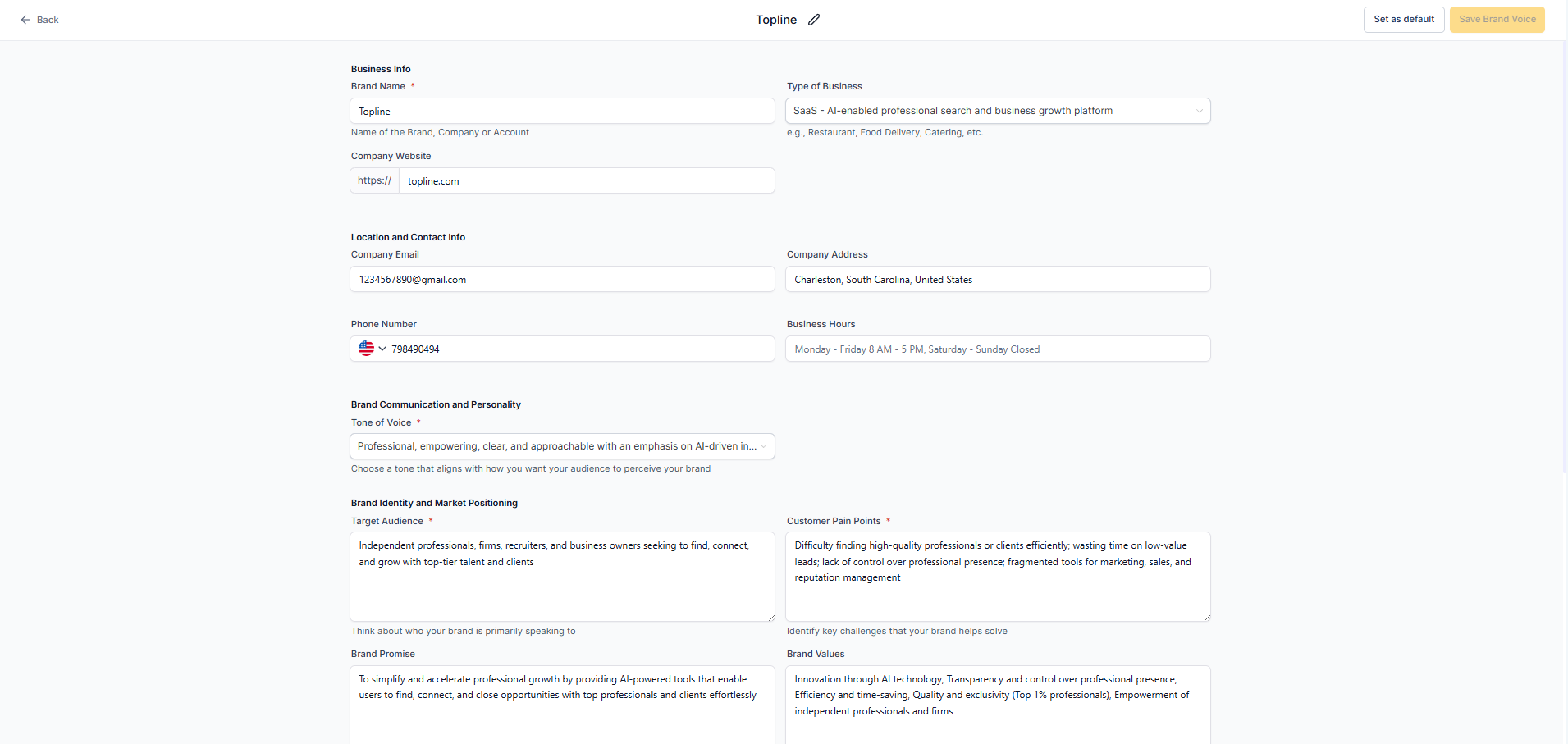
Task: Click the Topline page title text
Action: (776, 20)
